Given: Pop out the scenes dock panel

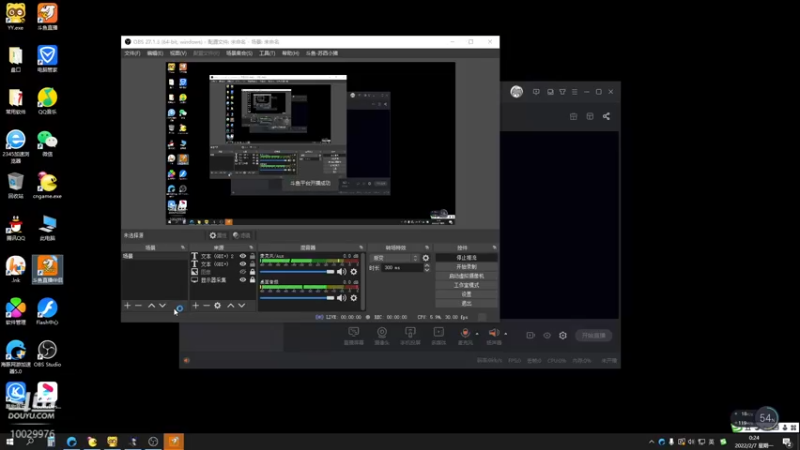Looking at the screenshot, I should click(x=183, y=247).
